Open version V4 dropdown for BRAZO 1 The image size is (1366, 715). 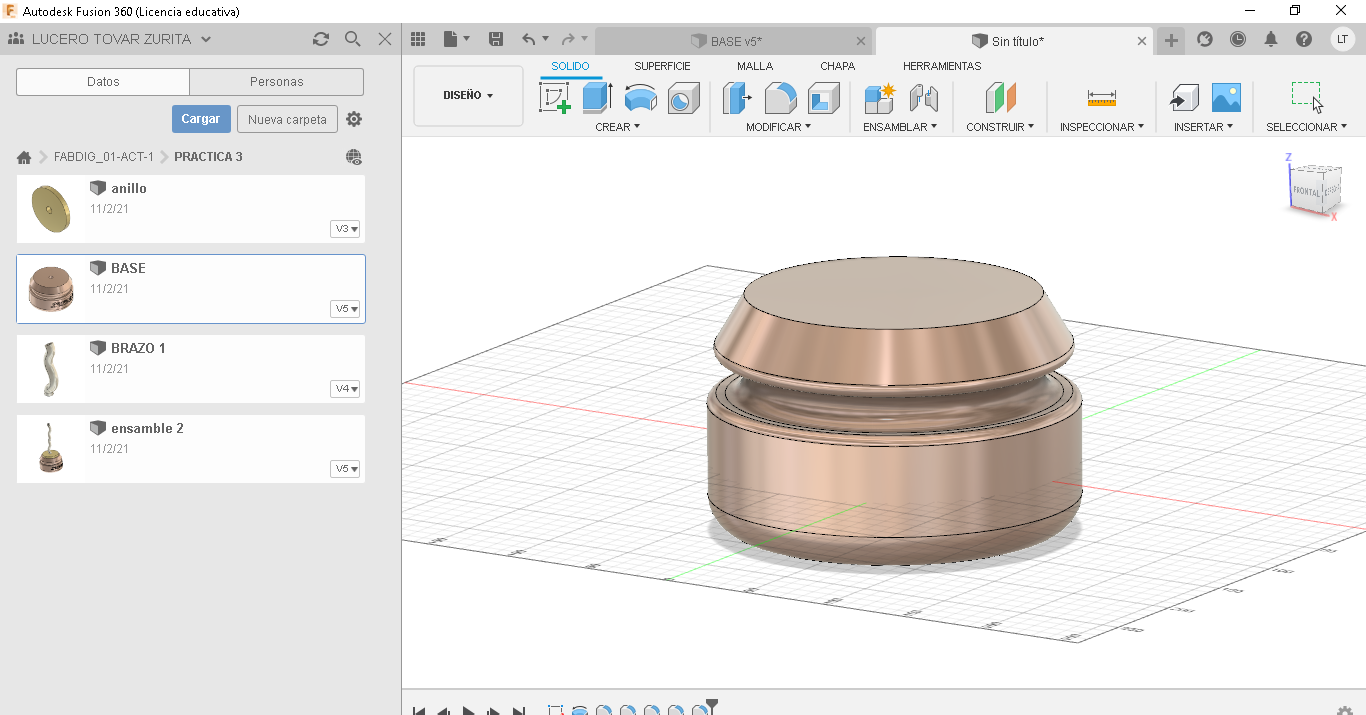coord(345,389)
